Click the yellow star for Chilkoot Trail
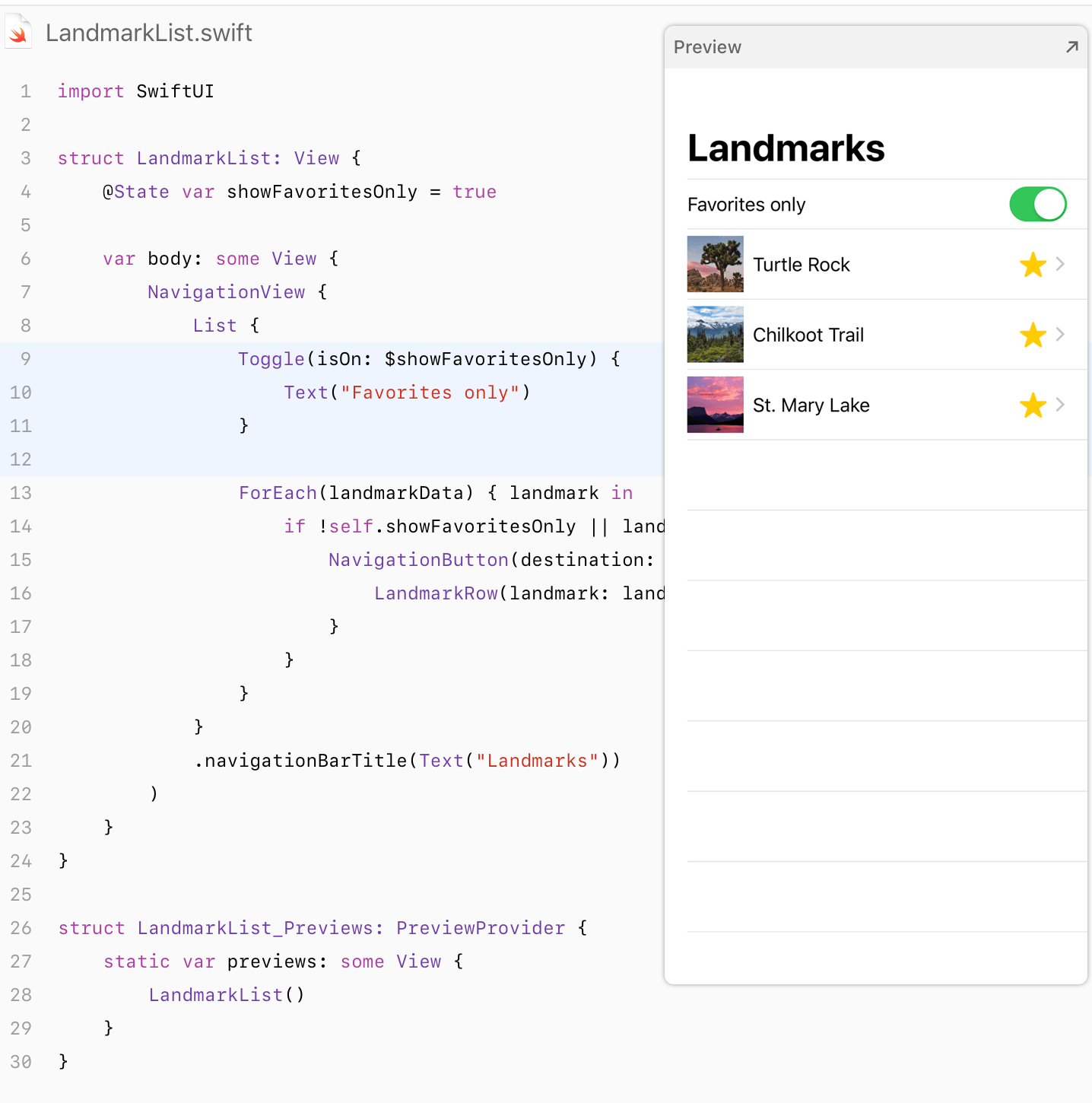Screen dimensions: 1092x1103 click(x=1033, y=335)
